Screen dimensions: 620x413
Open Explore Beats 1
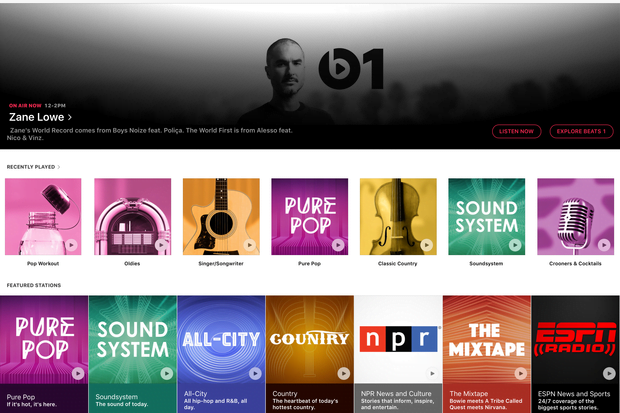(581, 131)
